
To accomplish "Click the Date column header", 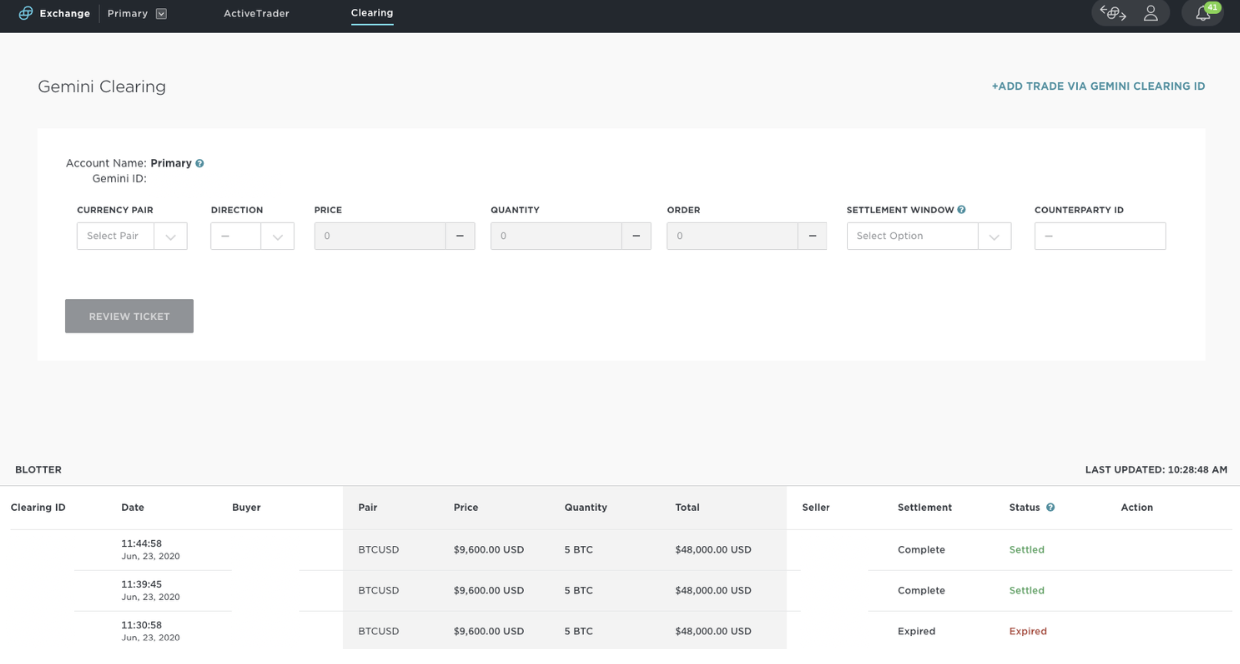I will click(133, 507).
